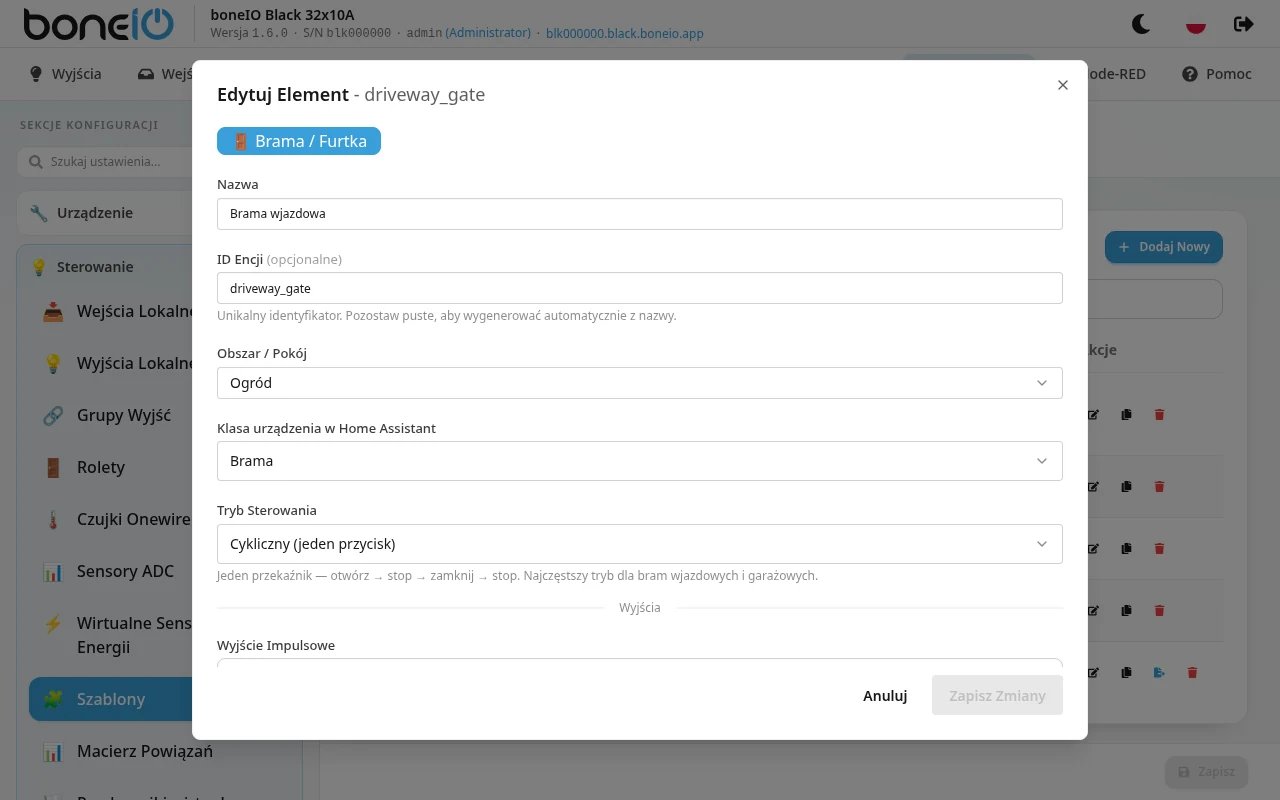Click the Dodaj Nowy button

tap(1164, 247)
